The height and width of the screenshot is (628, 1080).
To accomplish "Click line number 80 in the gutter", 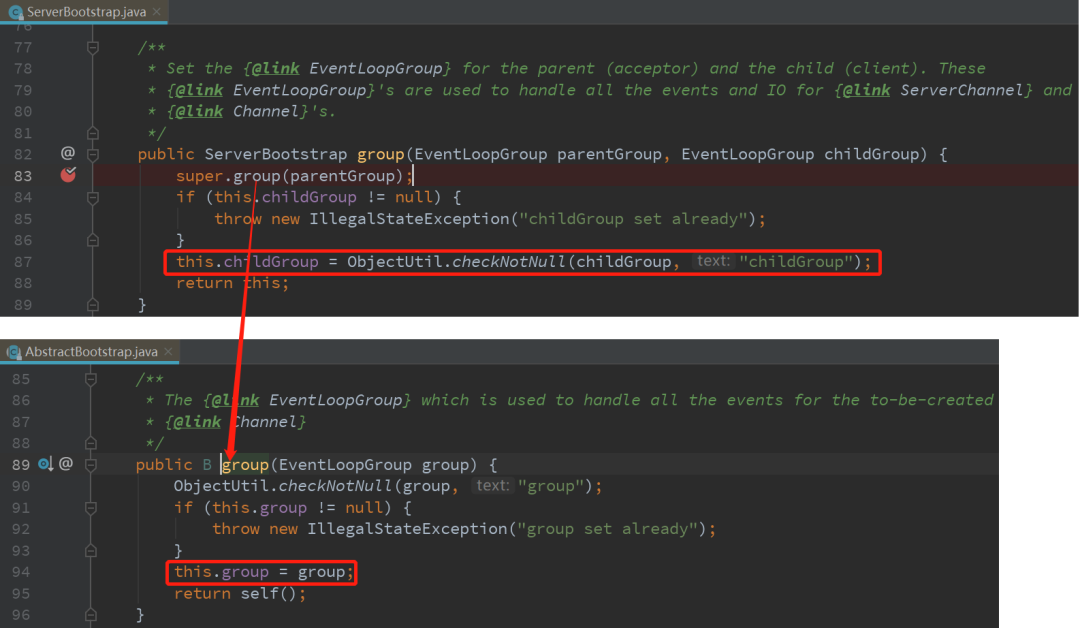I will pyautogui.click(x=23, y=112).
